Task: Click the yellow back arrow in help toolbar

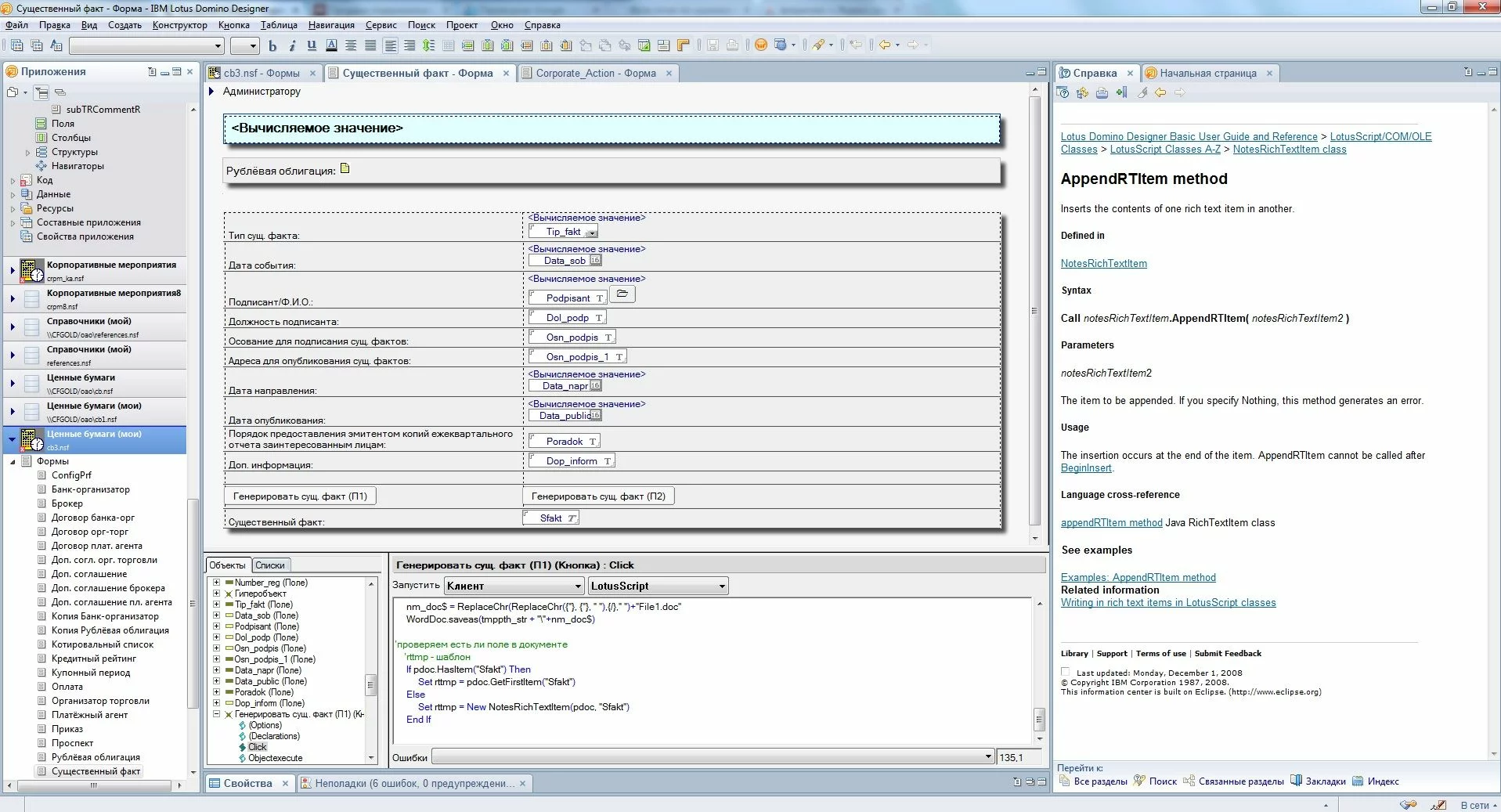Action: [x=1160, y=93]
